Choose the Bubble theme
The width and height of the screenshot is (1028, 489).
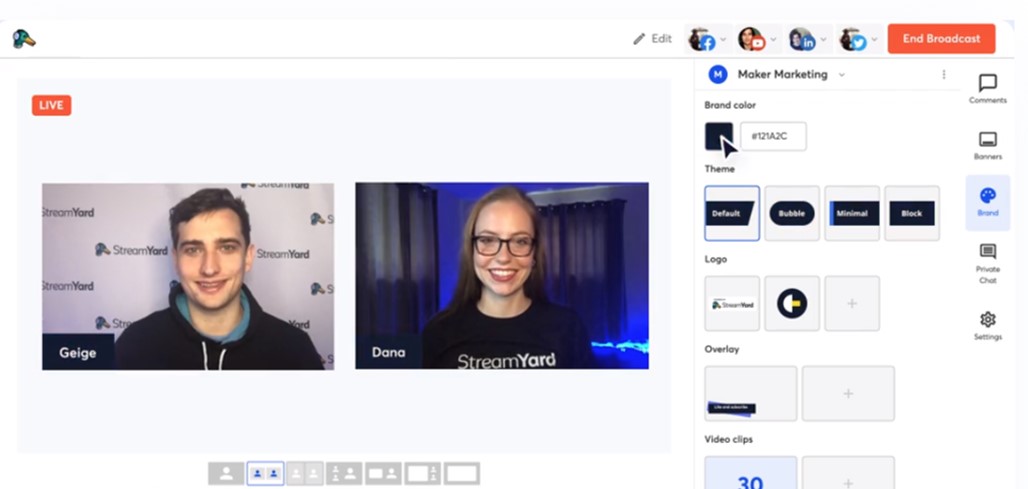pyautogui.click(x=792, y=213)
